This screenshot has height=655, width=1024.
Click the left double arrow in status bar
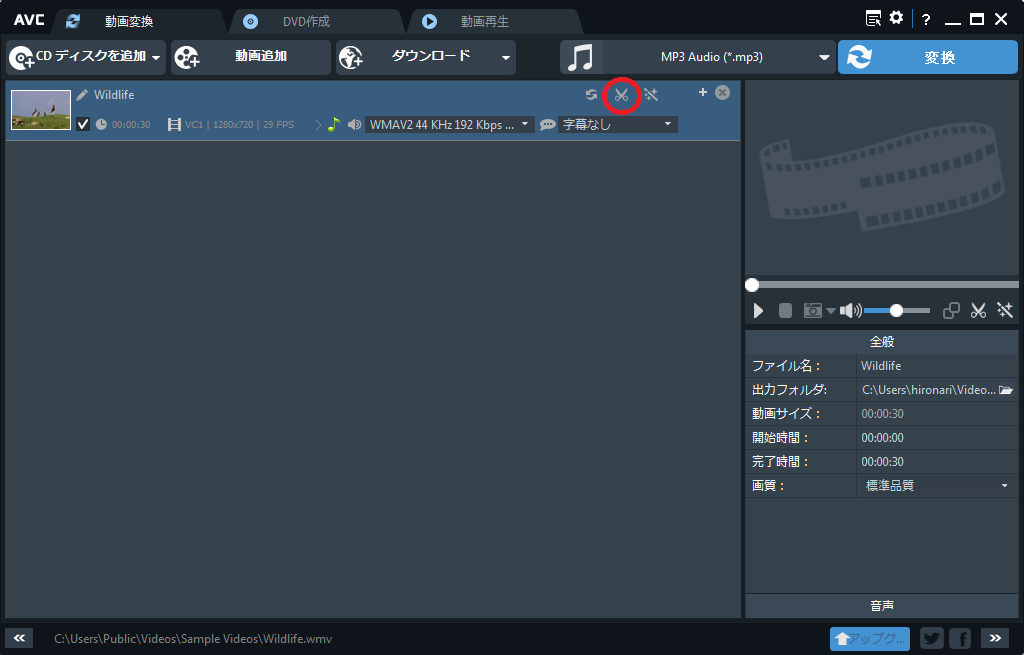pyautogui.click(x=19, y=638)
